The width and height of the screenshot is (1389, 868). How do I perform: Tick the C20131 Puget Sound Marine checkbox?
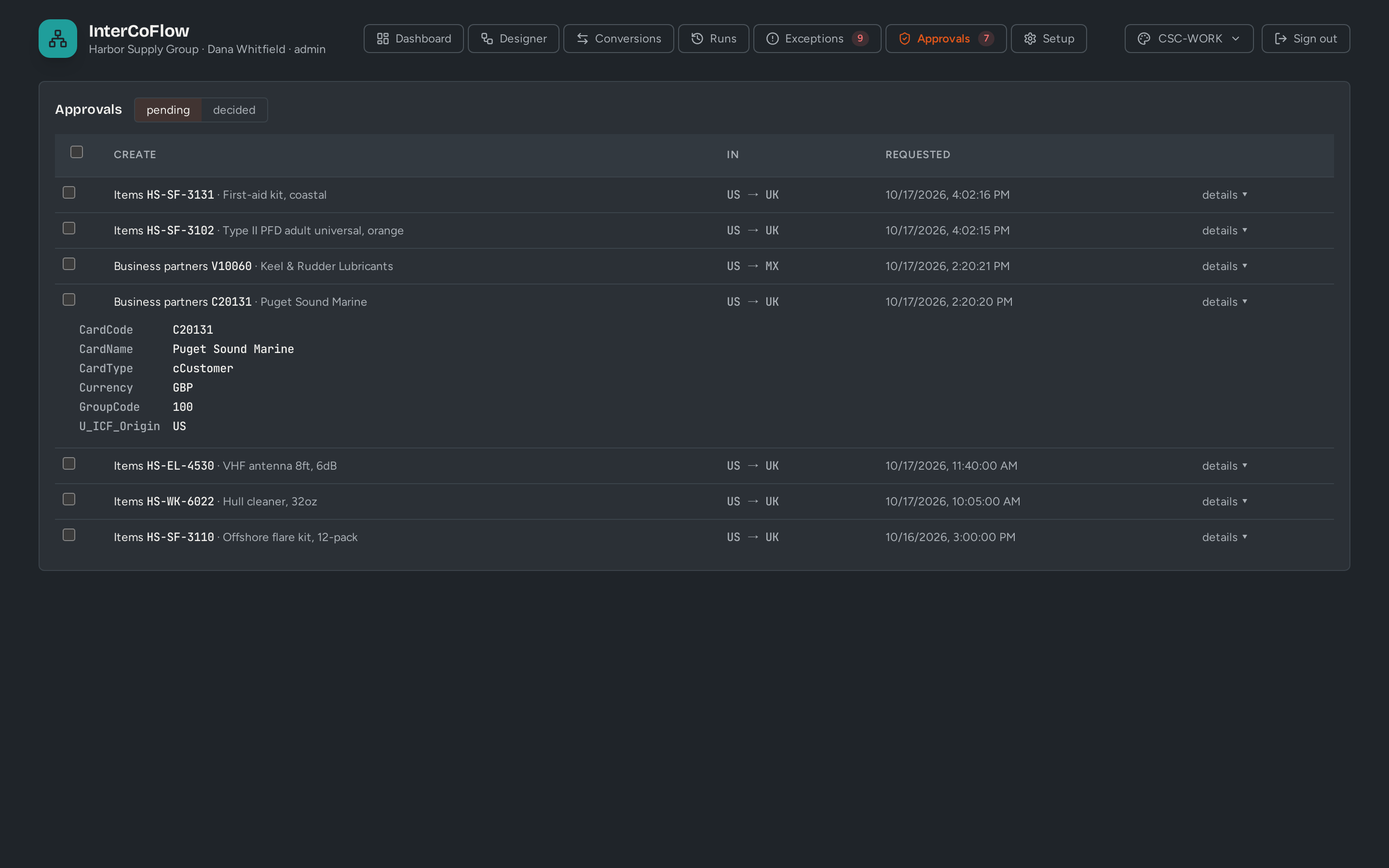tap(69, 299)
